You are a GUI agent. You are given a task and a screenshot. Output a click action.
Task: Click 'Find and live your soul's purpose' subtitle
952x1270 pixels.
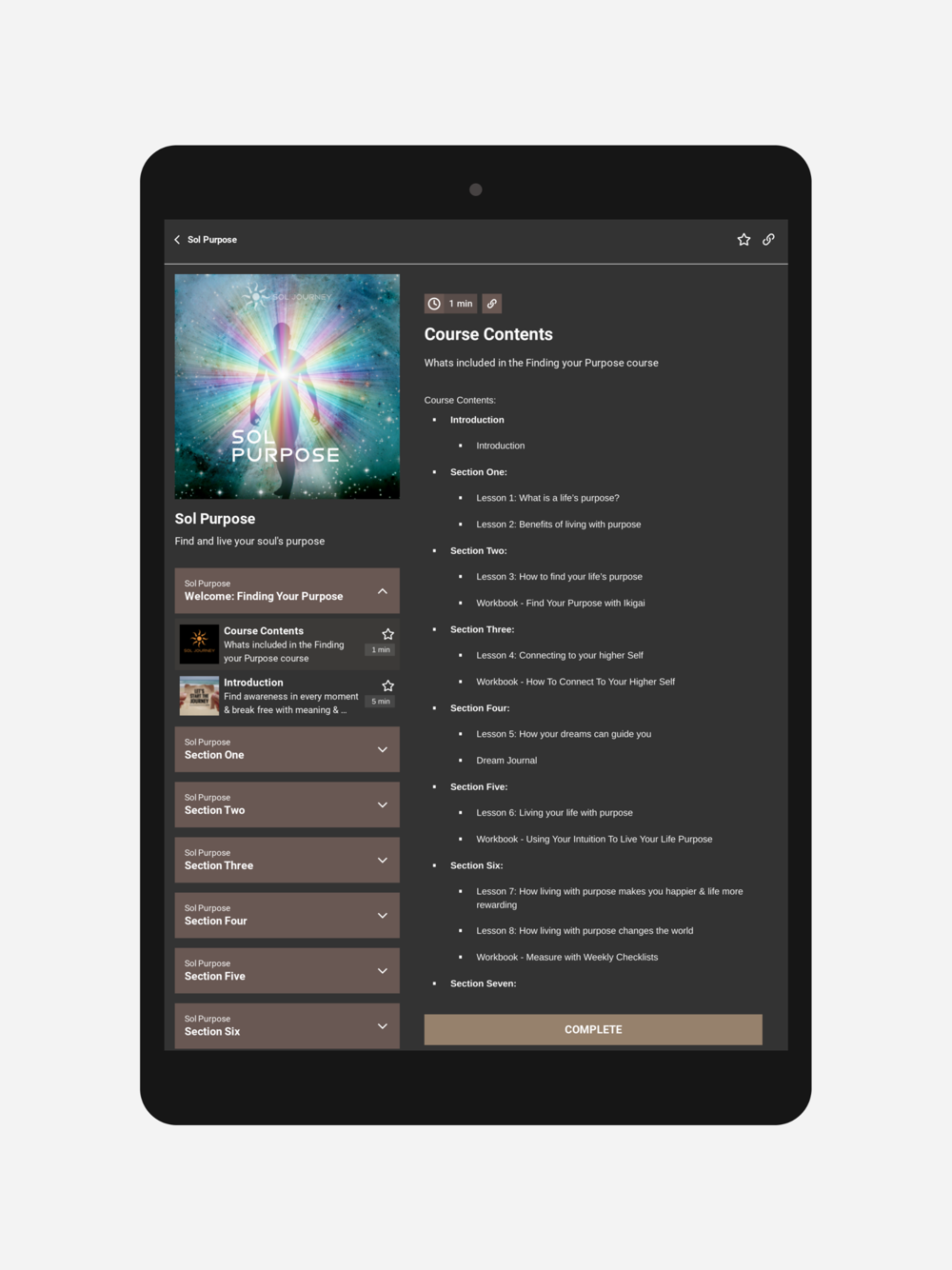point(249,541)
